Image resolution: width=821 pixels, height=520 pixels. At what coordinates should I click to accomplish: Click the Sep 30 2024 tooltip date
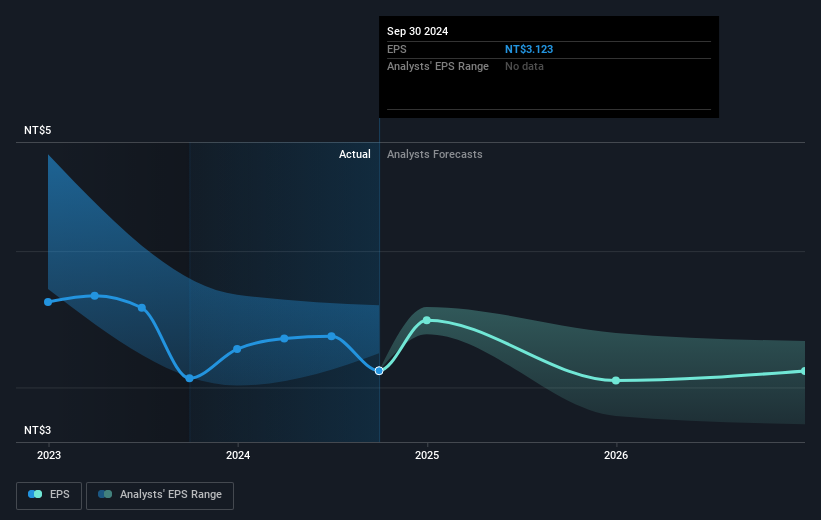tap(417, 31)
